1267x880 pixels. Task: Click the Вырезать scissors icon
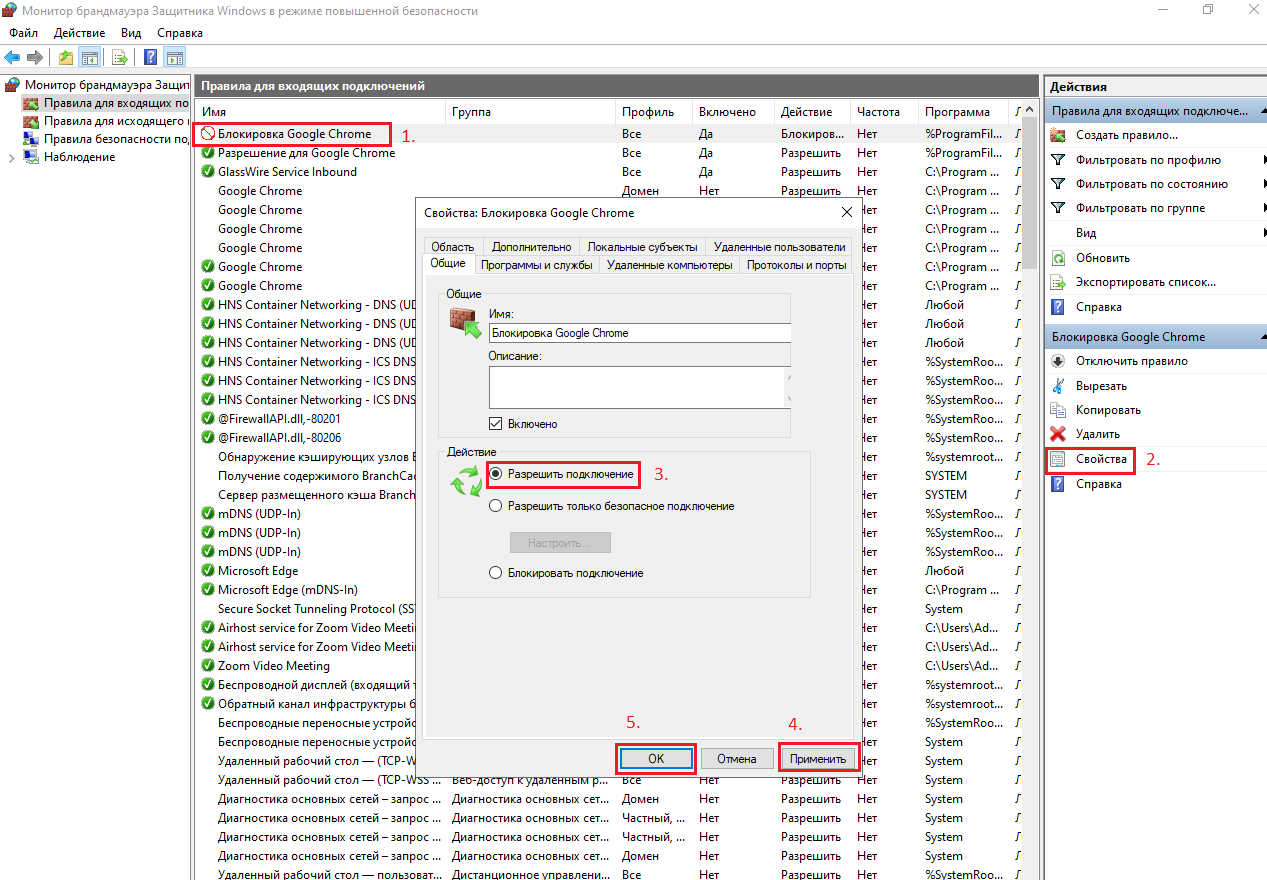pyautogui.click(x=1058, y=386)
